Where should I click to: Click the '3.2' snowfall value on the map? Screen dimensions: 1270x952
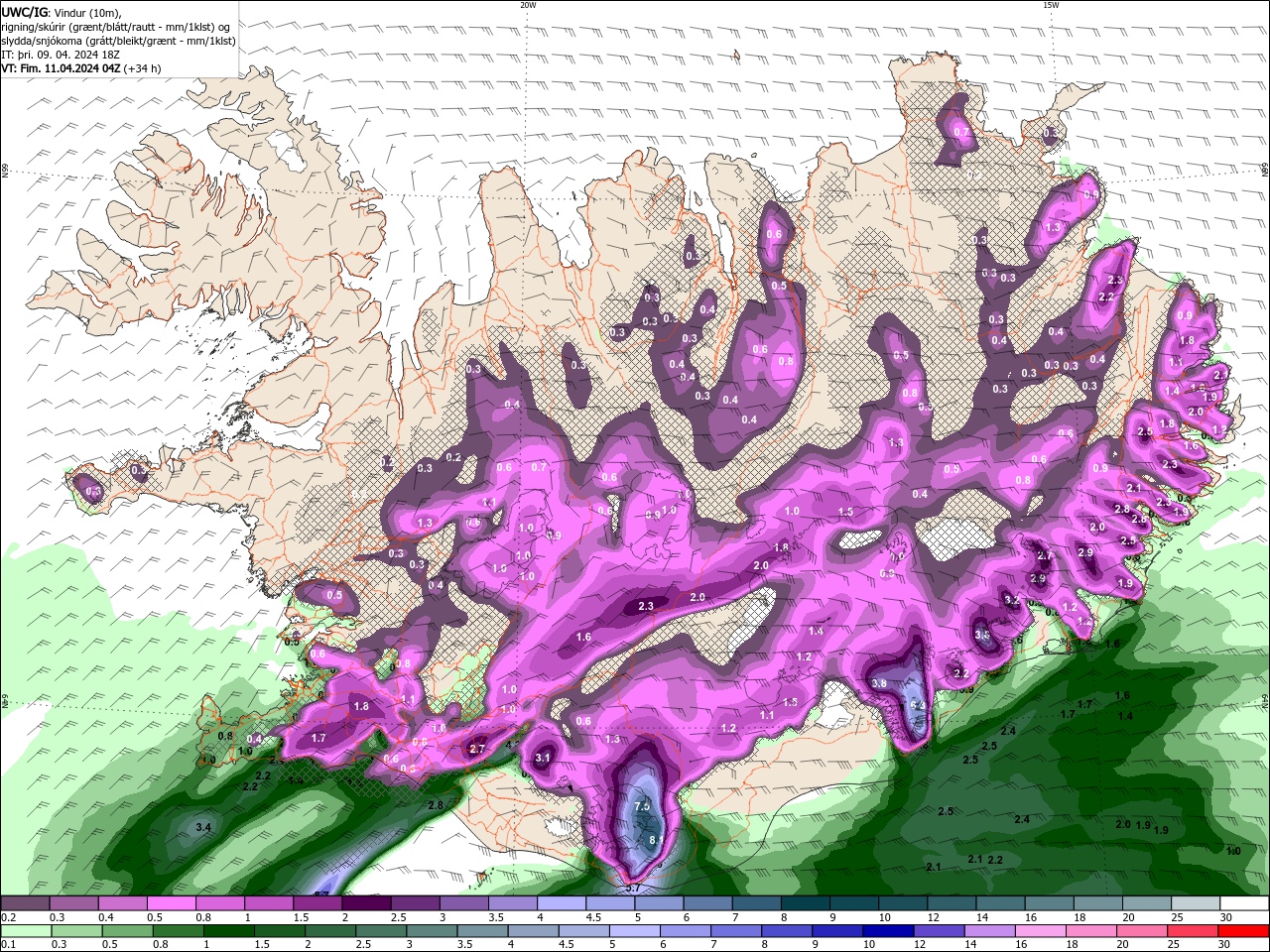point(1012,600)
